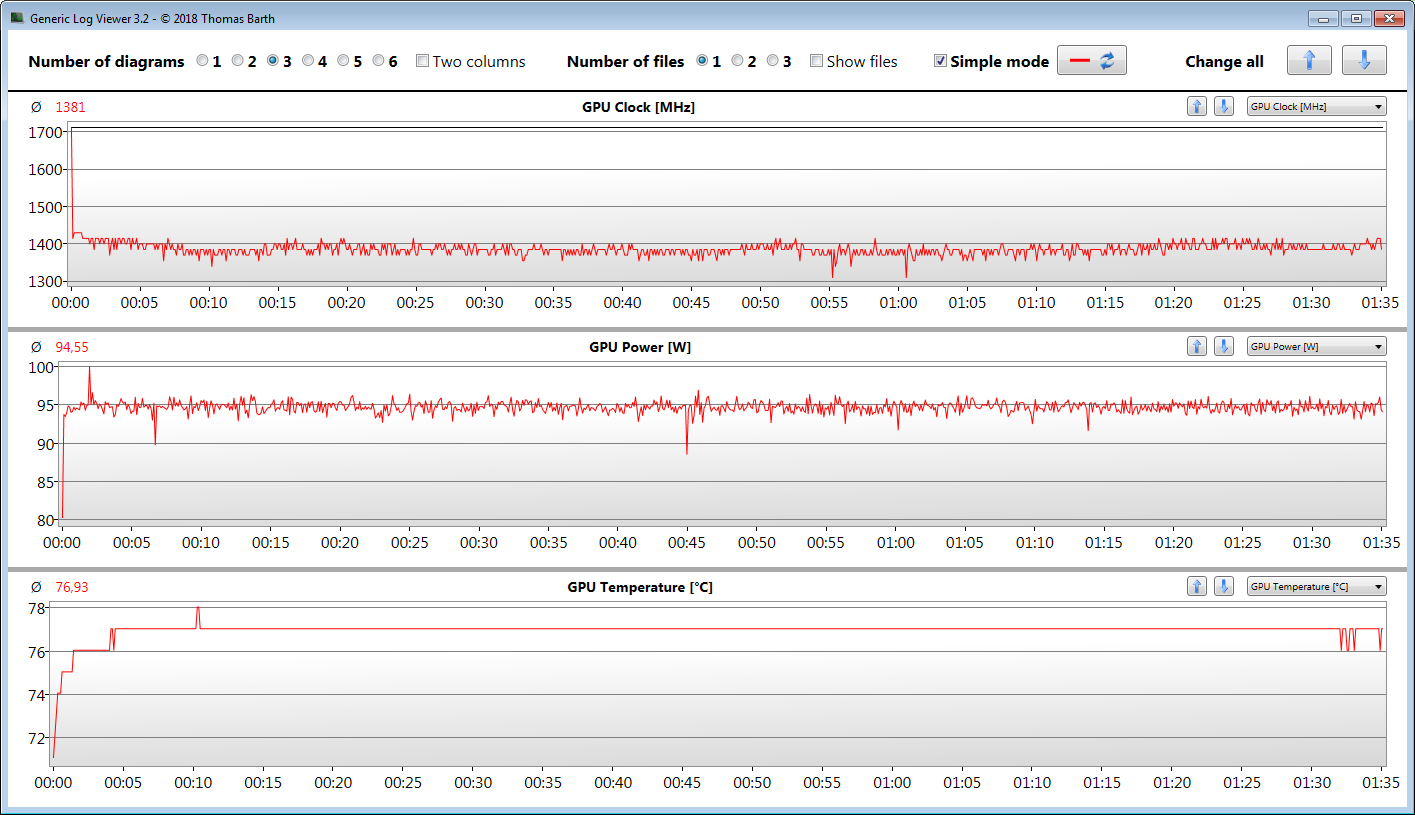Click the GPU Clock [MHz] chart title

(638, 107)
